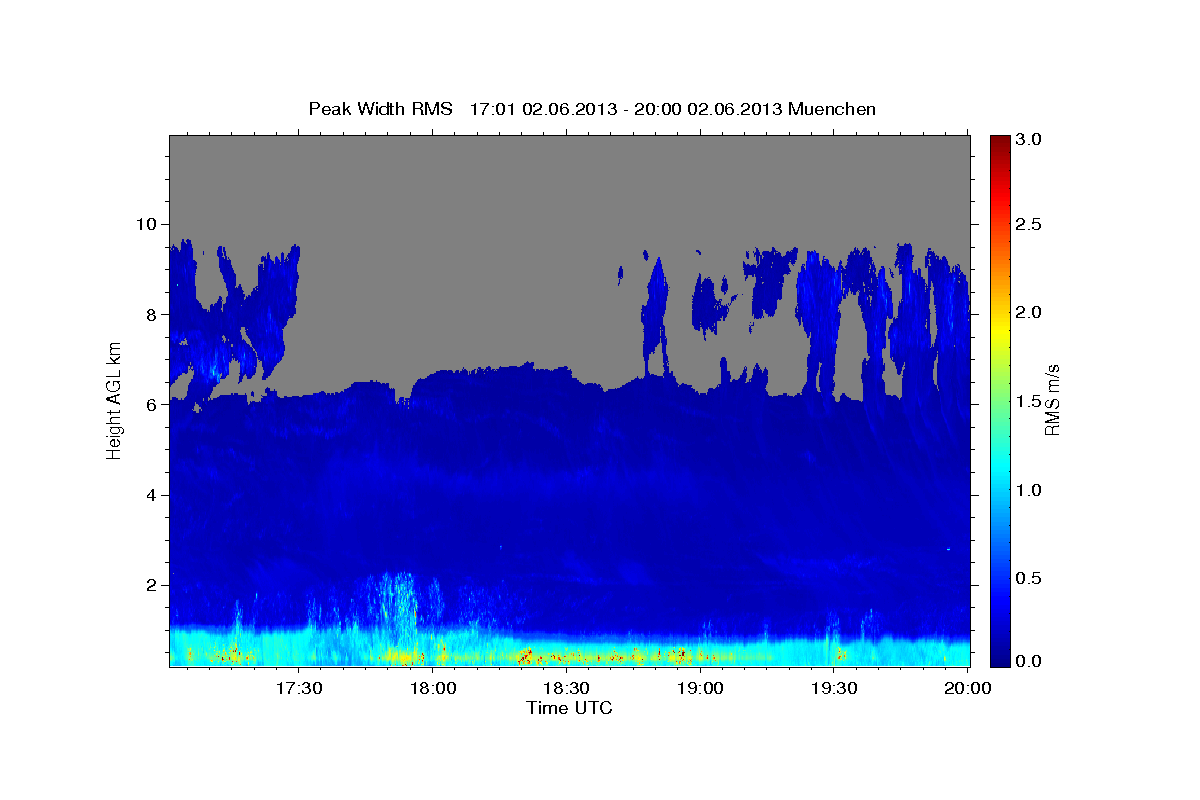The height and width of the screenshot is (800, 1200).
Task: Click the 'Height AGL km' axis label
Action: tap(115, 400)
